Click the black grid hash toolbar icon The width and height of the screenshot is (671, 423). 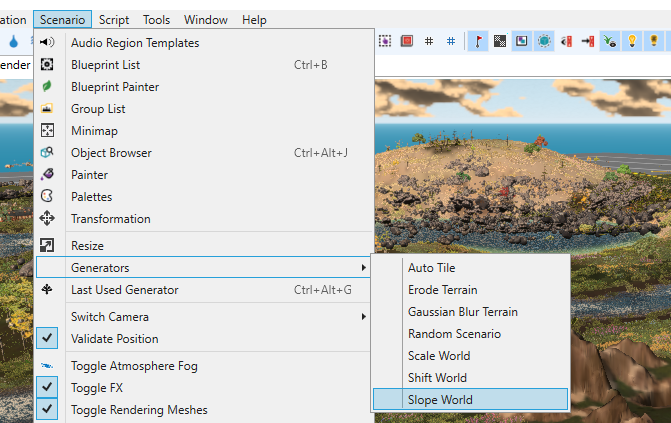[x=429, y=41]
